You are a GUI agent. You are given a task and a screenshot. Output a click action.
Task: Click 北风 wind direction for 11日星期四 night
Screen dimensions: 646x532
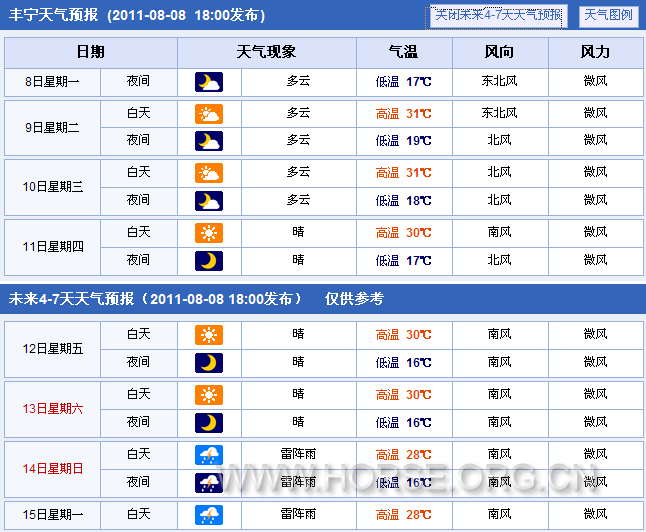coord(499,260)
